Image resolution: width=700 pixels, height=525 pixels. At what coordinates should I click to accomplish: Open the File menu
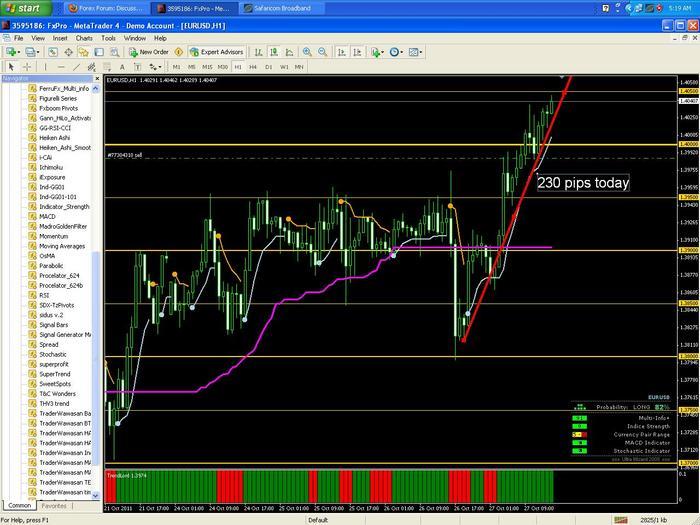pyautogui.click(x=19, y=38)
